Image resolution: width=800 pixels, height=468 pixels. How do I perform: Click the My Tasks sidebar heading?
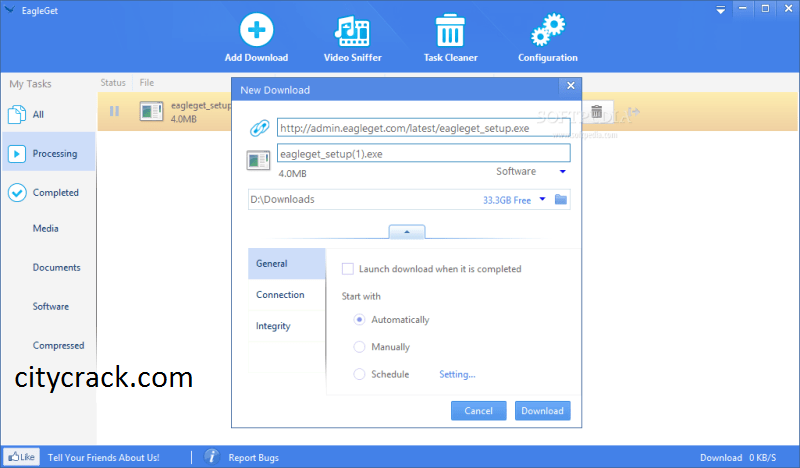tap(30, 84)
